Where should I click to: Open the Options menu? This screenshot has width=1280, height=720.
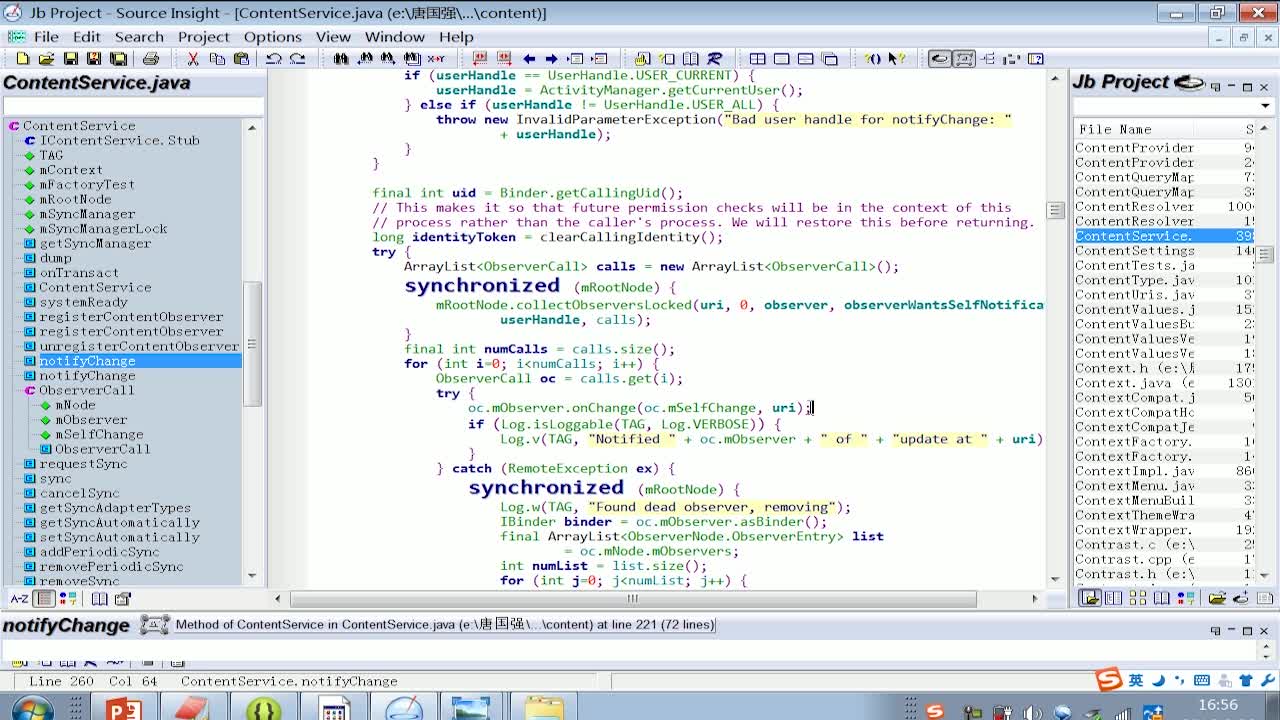[272, 37]
